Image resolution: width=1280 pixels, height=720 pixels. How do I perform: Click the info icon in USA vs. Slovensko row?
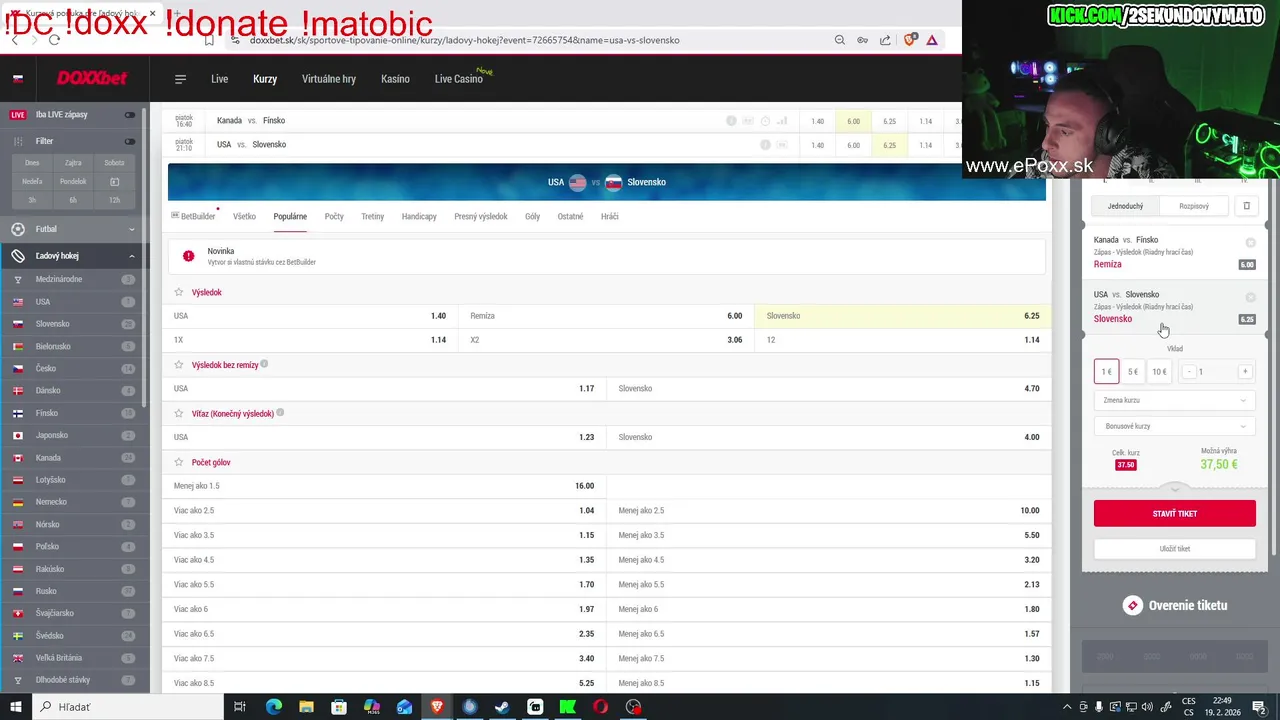(765, 145)
